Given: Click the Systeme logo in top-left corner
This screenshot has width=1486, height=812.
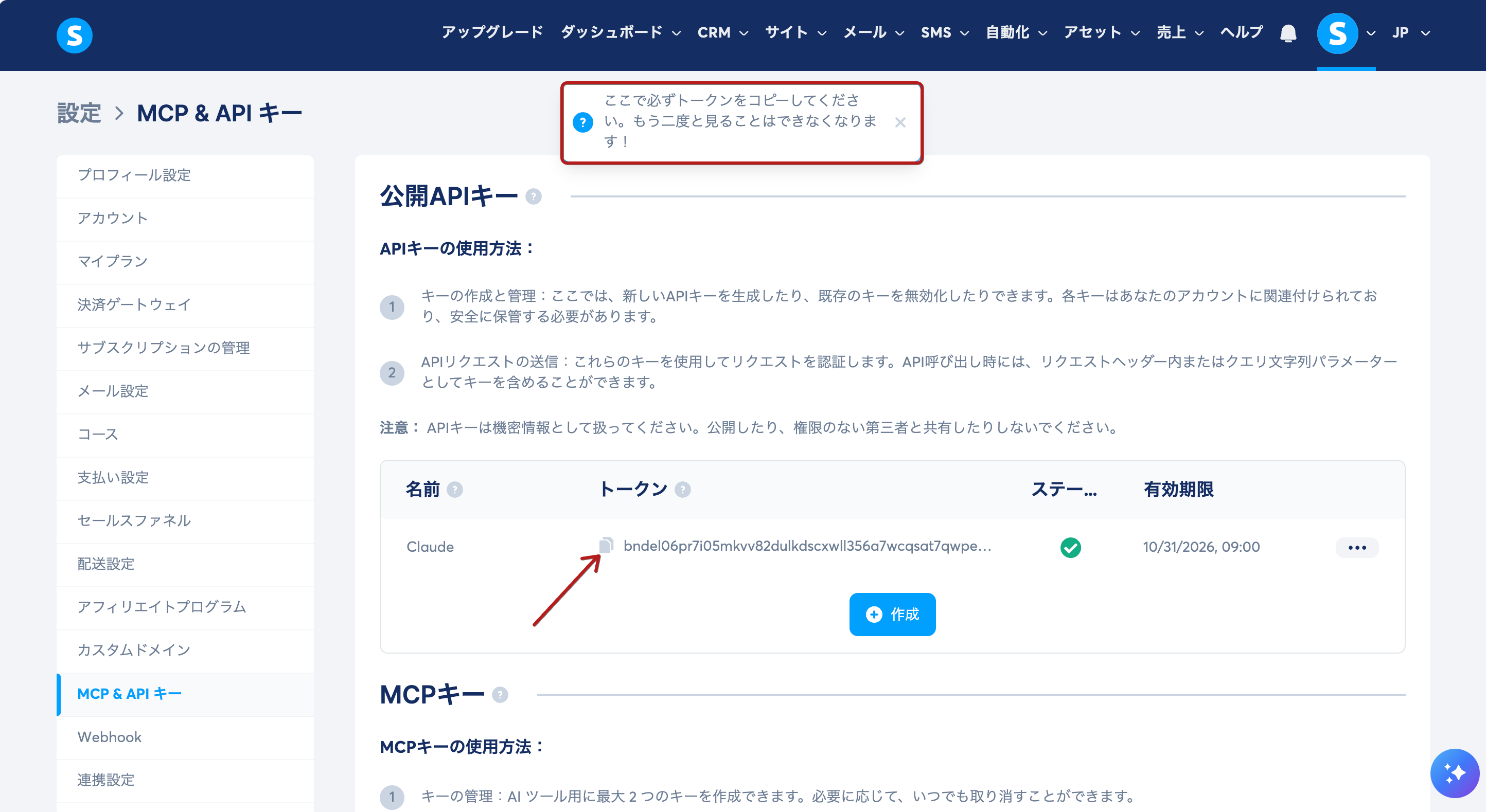Looking at the screenshot, I should (75, 35).
